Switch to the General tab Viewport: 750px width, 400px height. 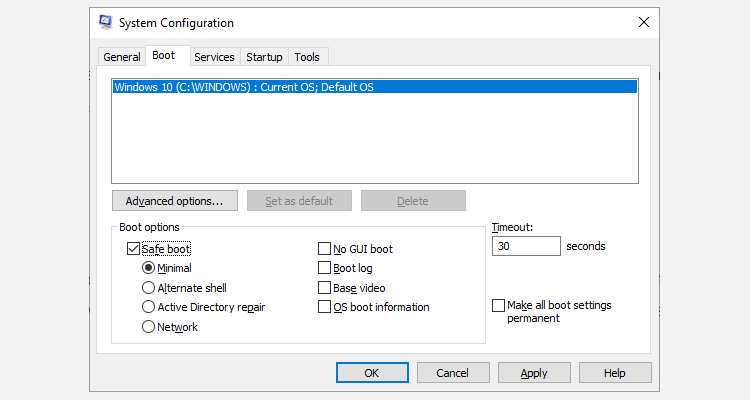[x=122, y=57]
